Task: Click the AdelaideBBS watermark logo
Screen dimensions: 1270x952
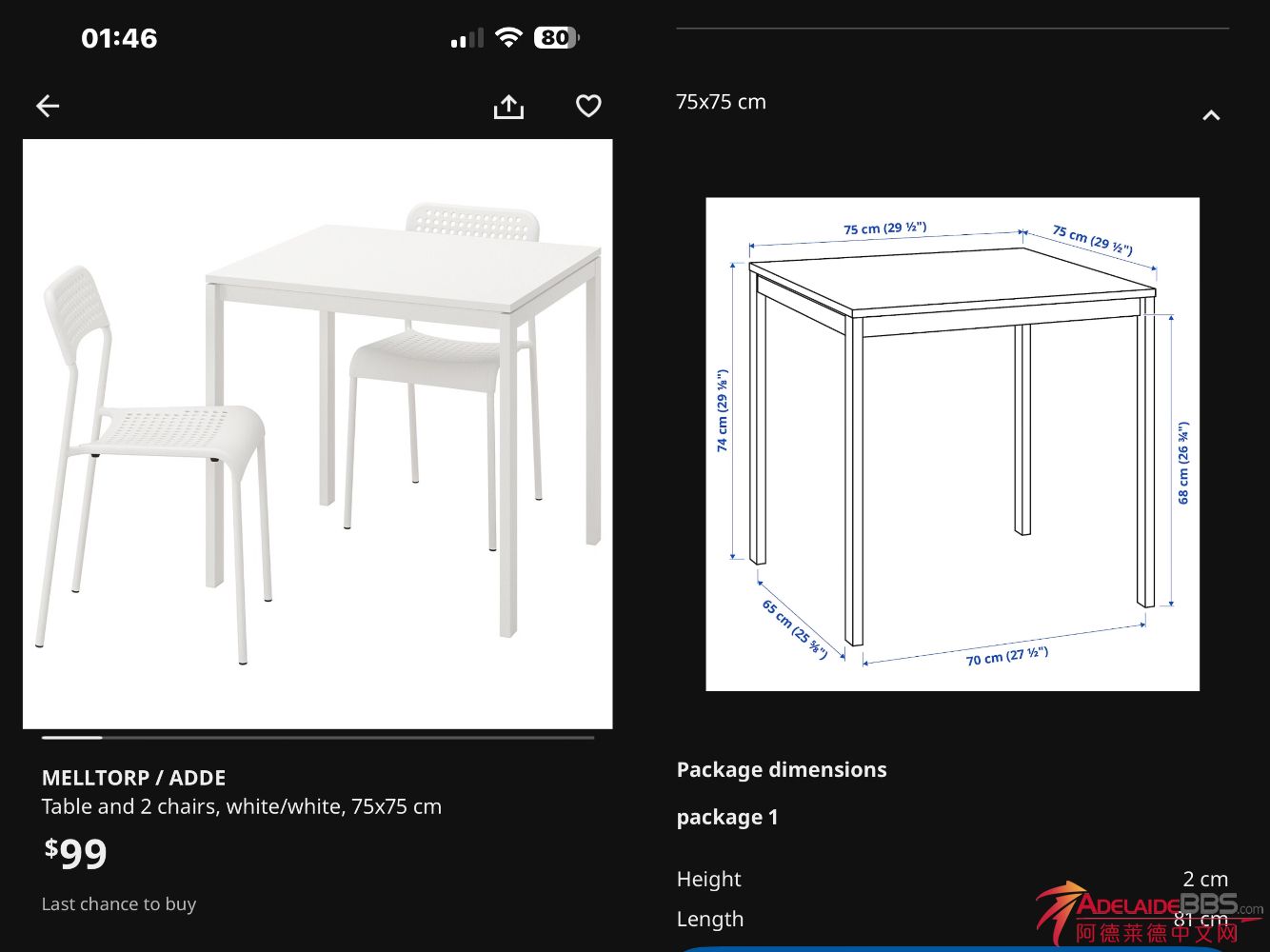Action: pyautogui.click(x=1152, y=914)
